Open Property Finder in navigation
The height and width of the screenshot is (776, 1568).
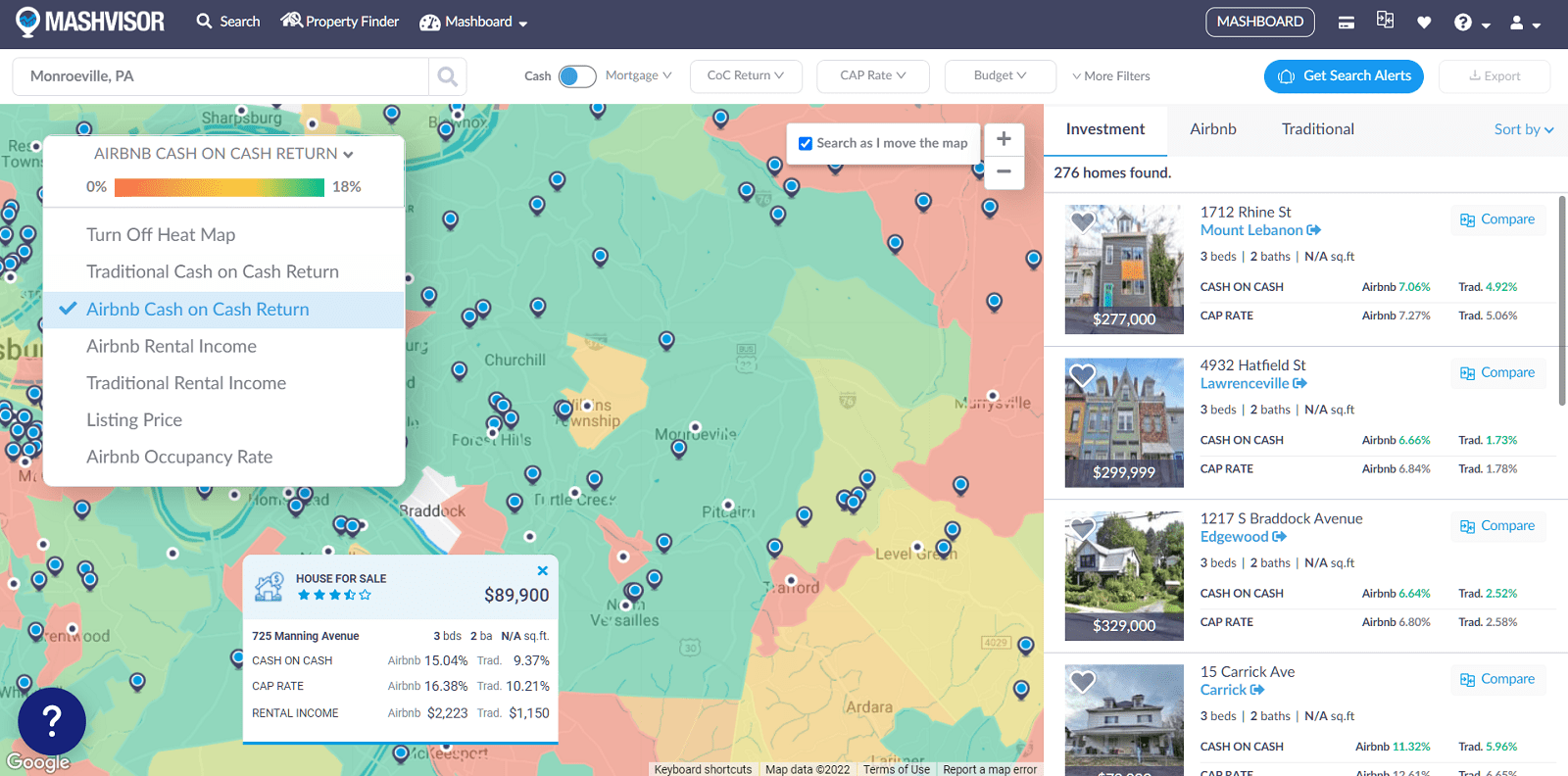340,22
